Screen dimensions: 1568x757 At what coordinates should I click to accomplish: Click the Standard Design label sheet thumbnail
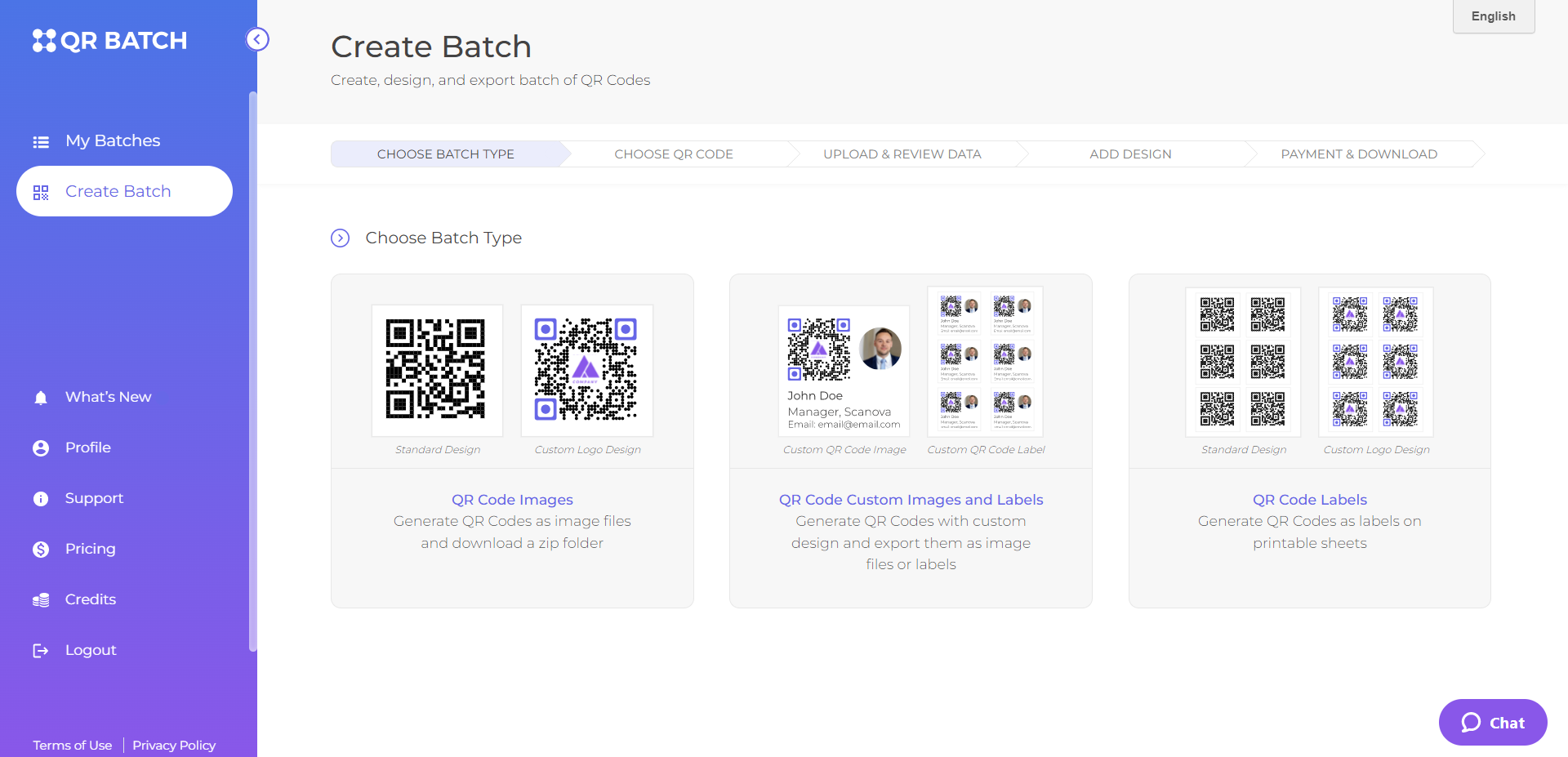tap(1243, 362)
